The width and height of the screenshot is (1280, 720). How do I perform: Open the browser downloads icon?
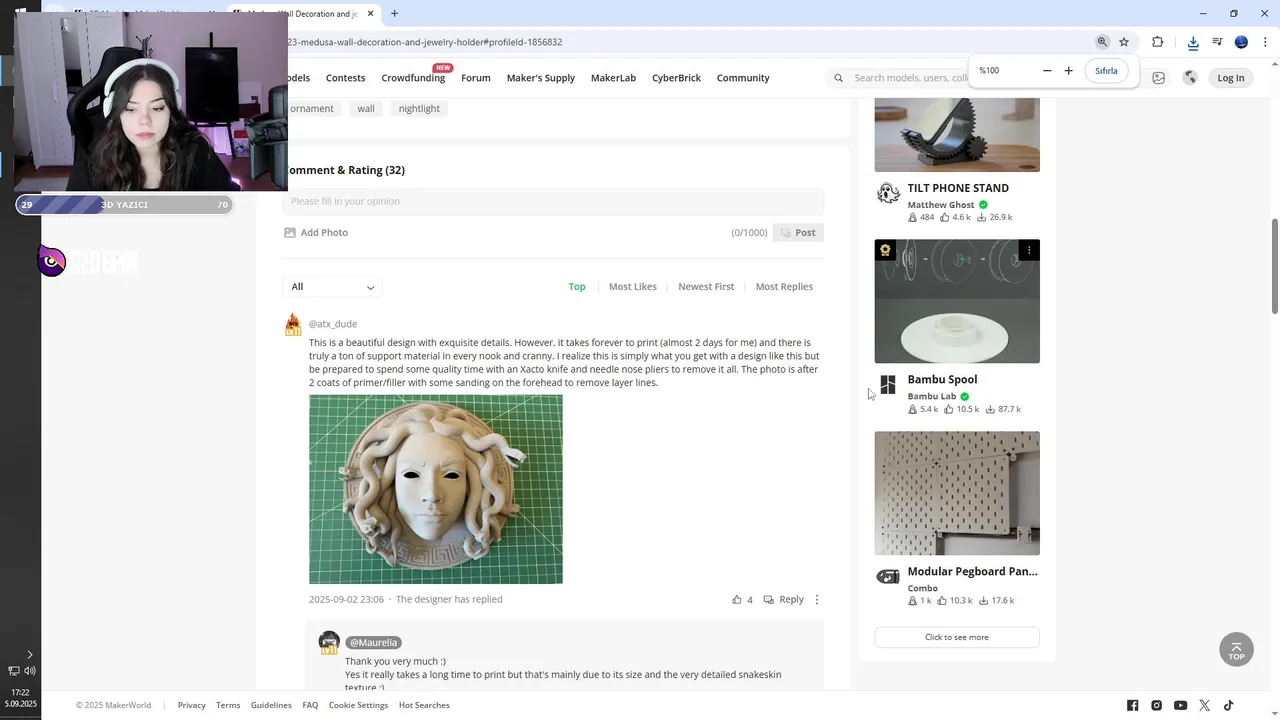pos(1193,42)
